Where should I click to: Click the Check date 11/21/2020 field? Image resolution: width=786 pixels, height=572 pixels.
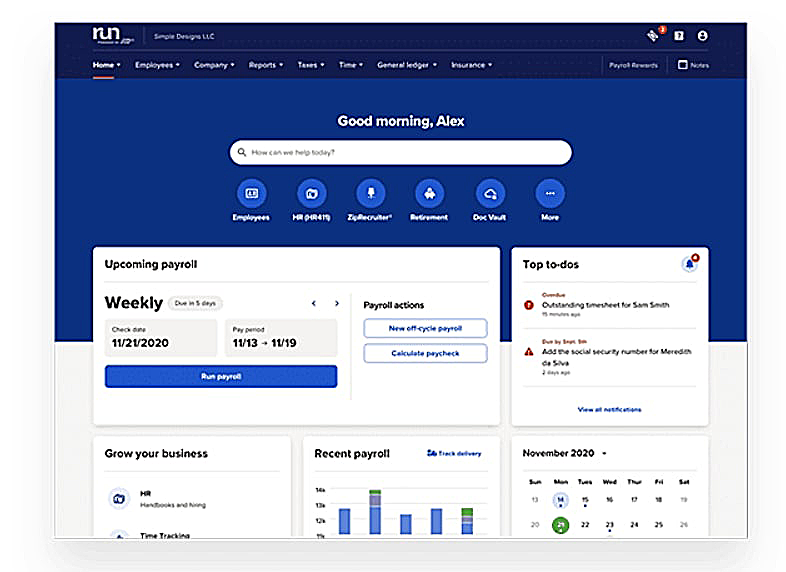[x=161, y=337]
